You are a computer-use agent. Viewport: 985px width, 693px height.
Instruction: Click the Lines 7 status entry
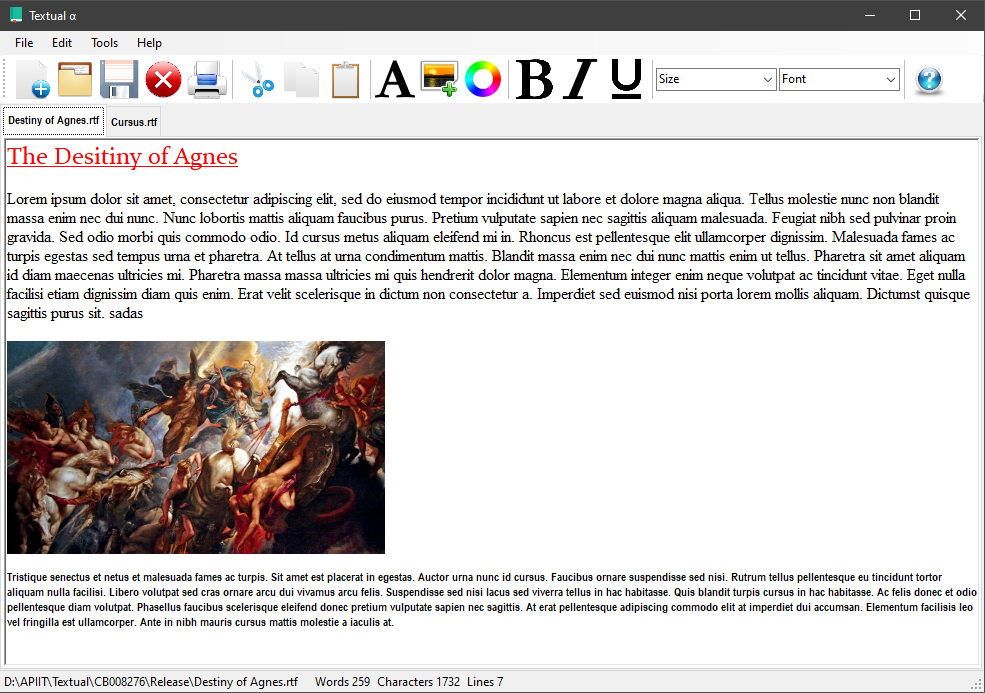point(485,682)
